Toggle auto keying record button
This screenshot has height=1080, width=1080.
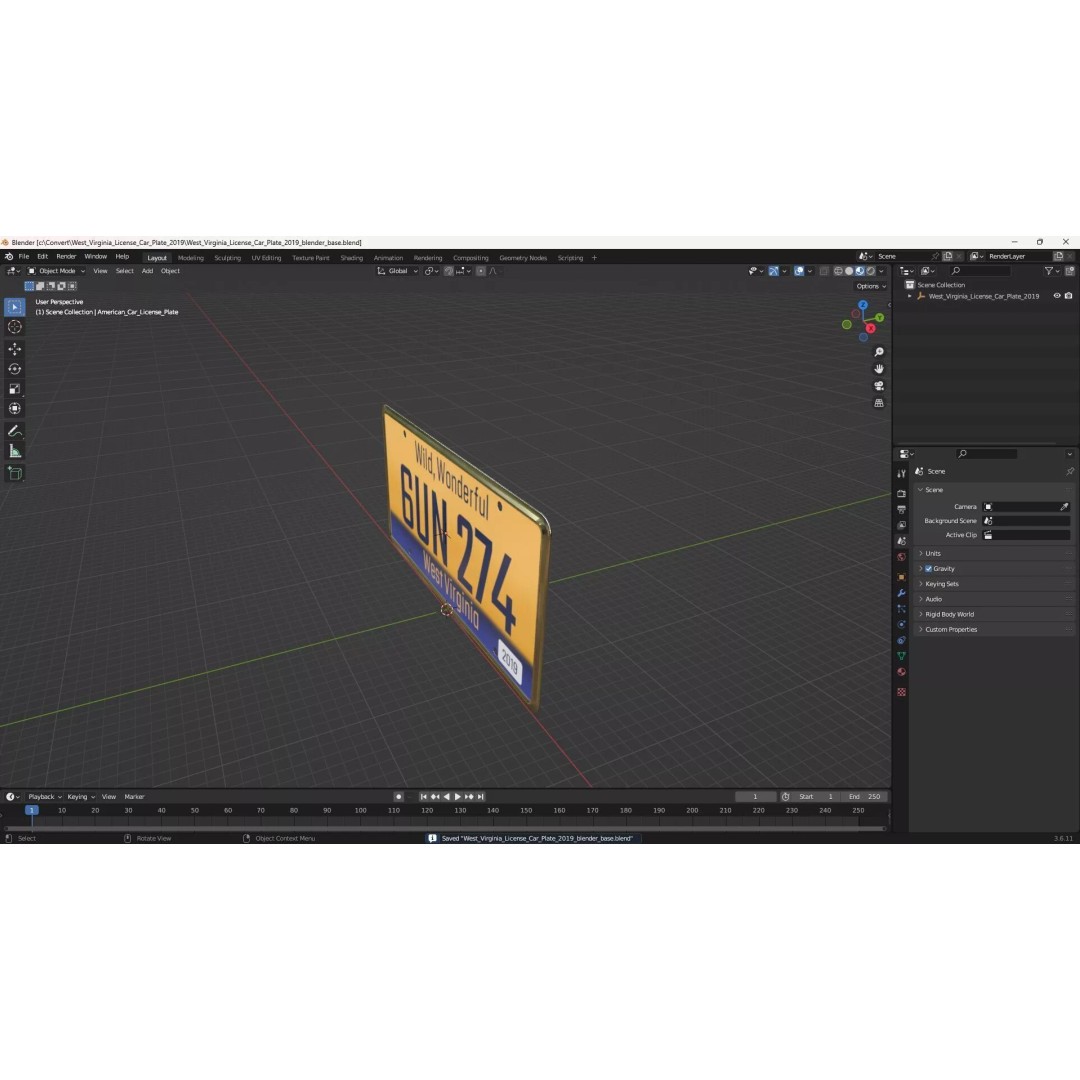pyautogui.click(x=398, y=797)
